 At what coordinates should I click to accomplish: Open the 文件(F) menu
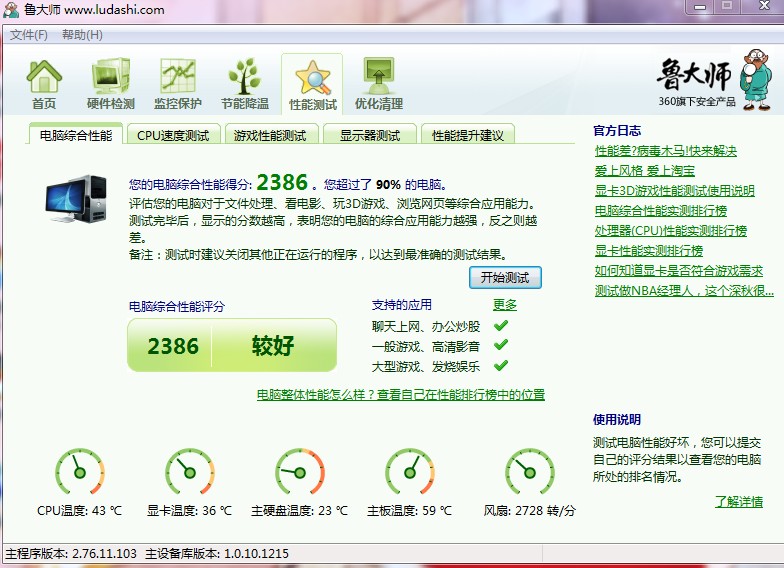click(28, 34)
